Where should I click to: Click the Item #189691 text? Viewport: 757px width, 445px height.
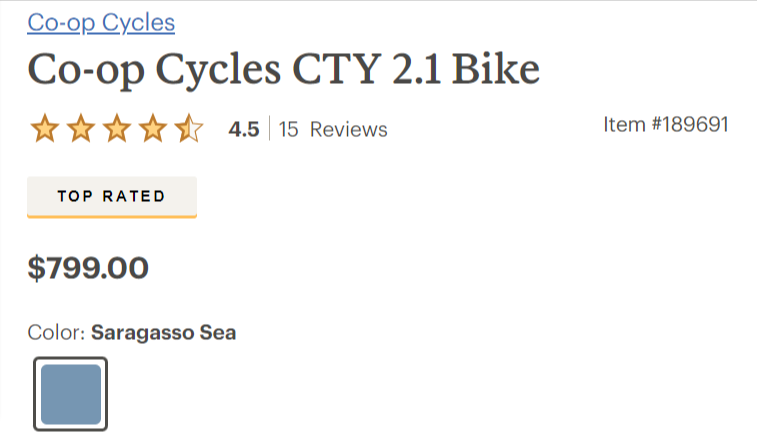(x=666, y=125)
